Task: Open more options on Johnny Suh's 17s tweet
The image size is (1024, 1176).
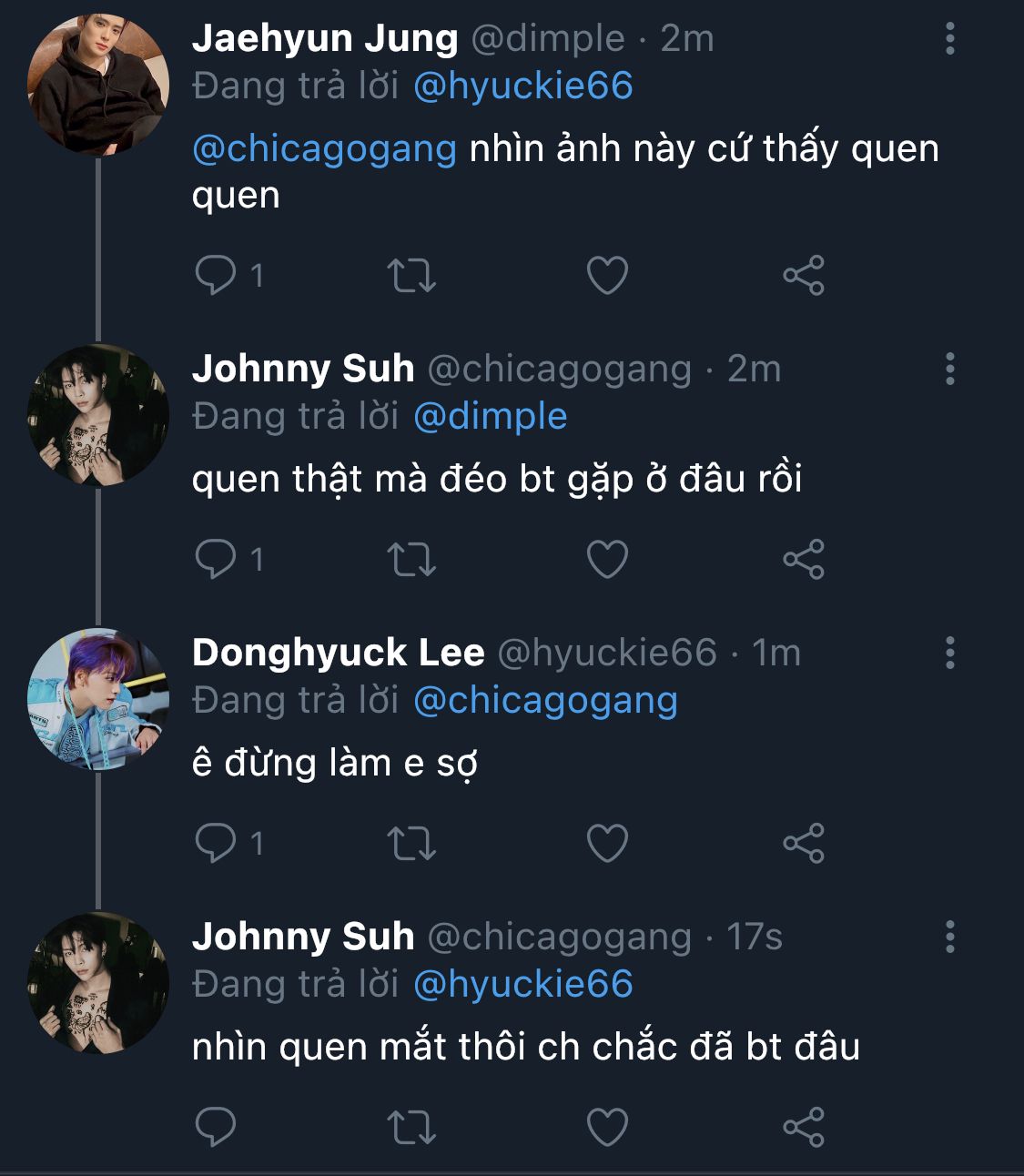Action: (949, 938)
